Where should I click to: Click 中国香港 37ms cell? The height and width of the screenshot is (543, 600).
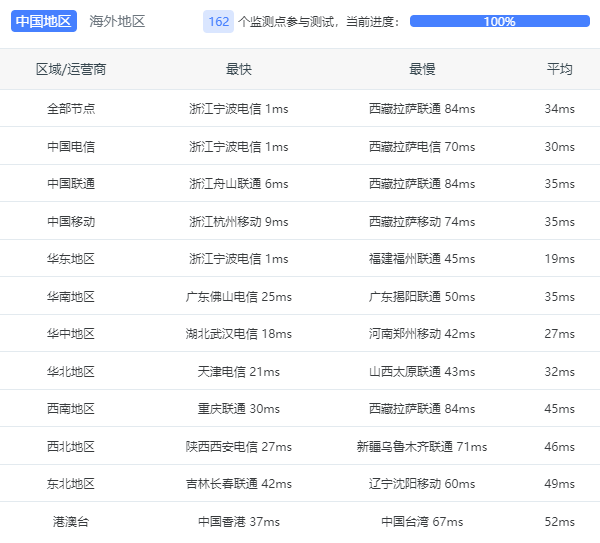pos(238,522)
